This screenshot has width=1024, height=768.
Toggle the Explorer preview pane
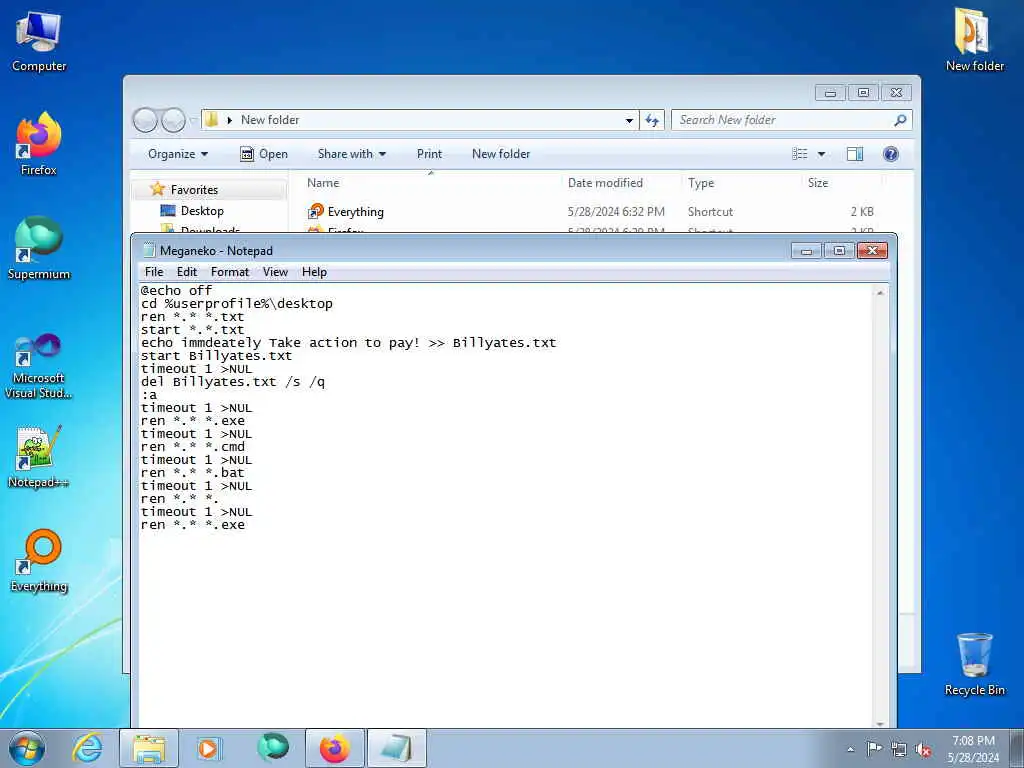(x=855, y=154)
